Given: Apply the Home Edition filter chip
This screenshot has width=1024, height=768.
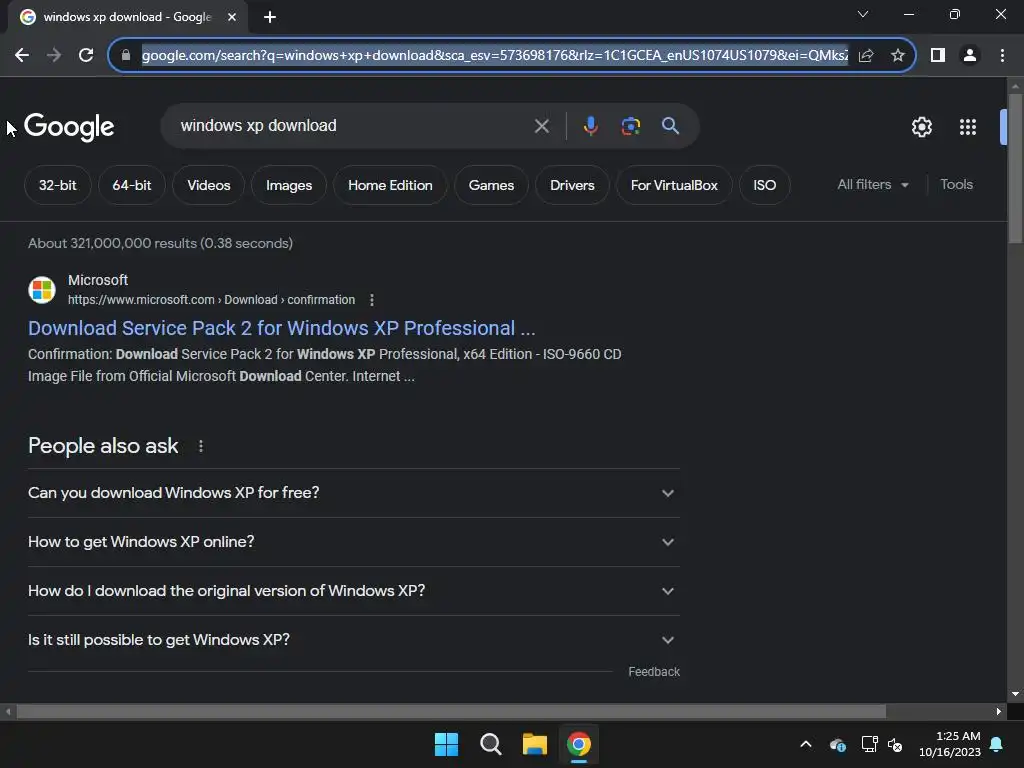Looking at the screenshot, I should 390,185.
